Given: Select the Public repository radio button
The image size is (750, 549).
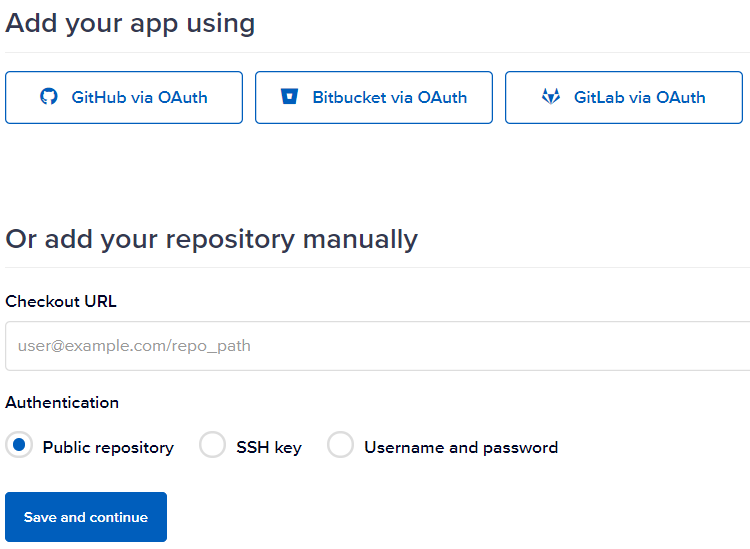Looking at the screenshot, I should point(19,445).
